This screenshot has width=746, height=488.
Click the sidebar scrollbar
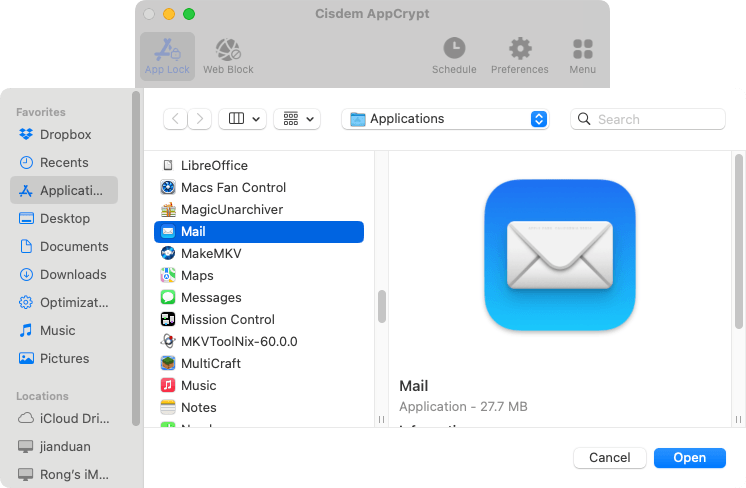[x=136, y=259]
